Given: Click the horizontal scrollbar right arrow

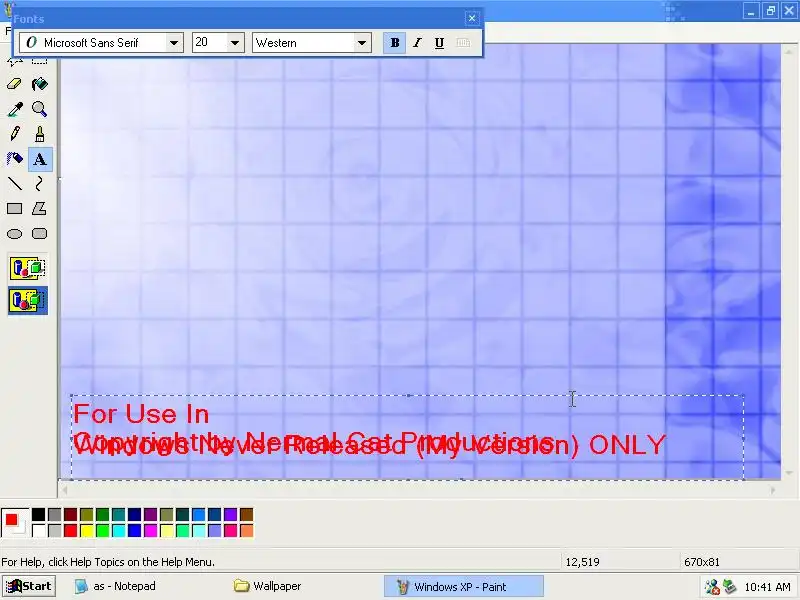Looking at the screenshot, I should tap(773, 490).
